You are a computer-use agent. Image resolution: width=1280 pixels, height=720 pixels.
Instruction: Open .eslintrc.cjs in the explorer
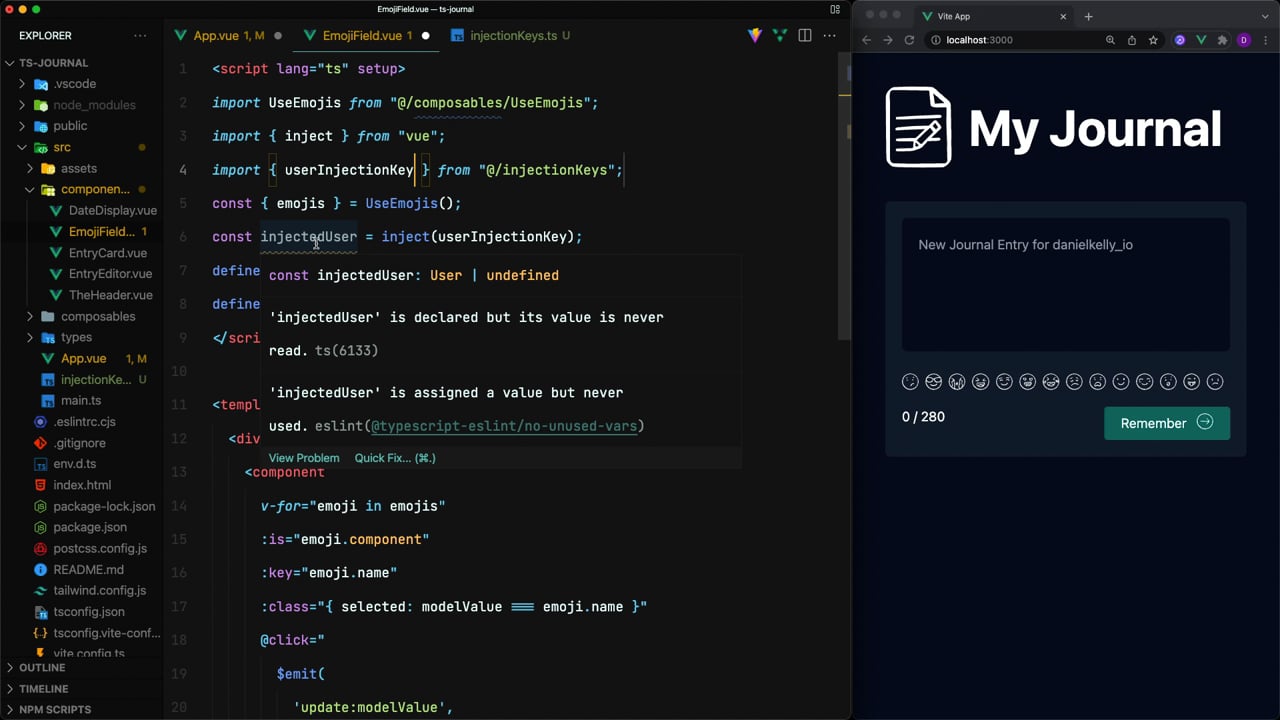click(84, 422)
